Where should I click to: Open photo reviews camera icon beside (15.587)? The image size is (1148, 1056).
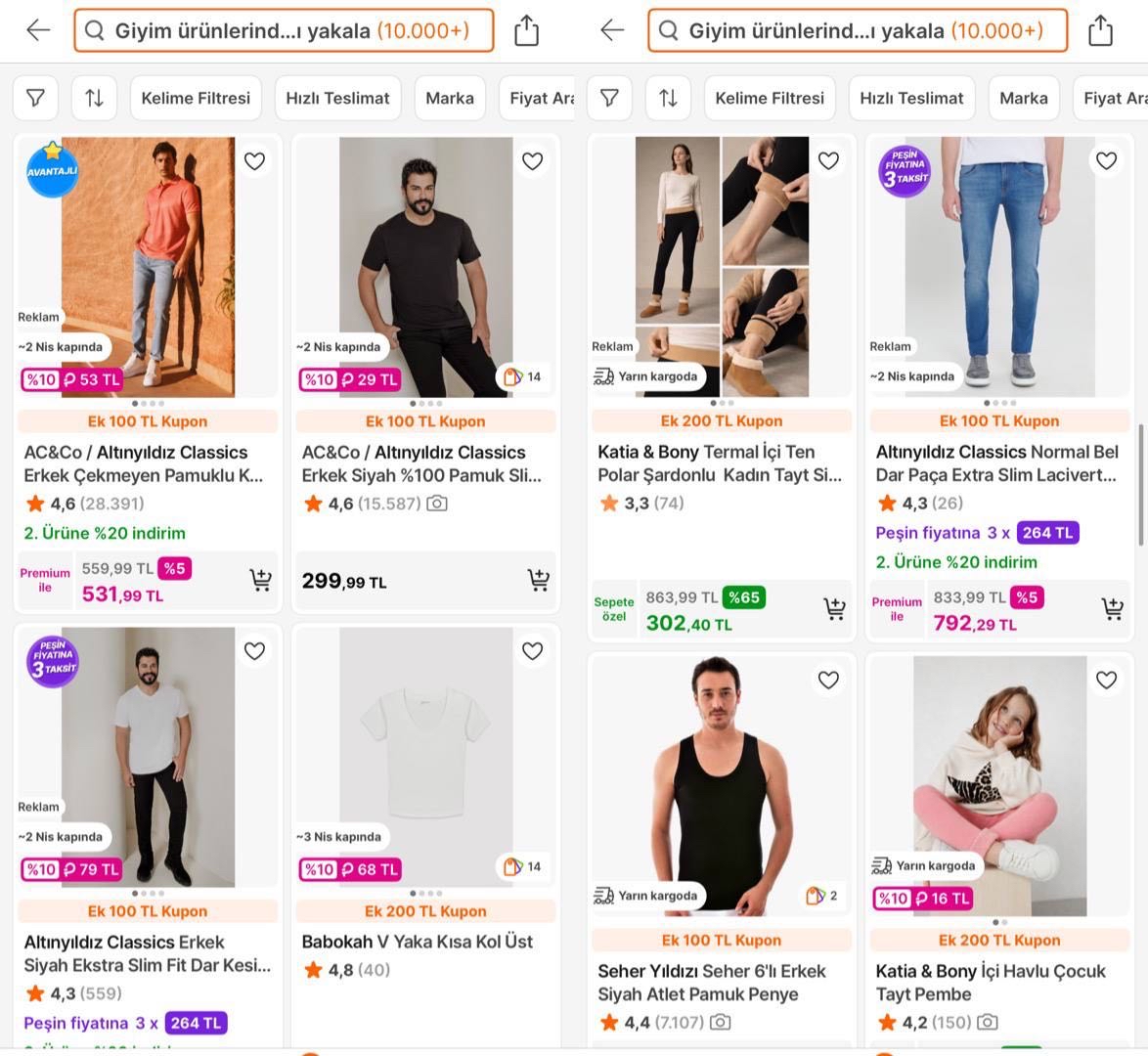pos(437,504)
